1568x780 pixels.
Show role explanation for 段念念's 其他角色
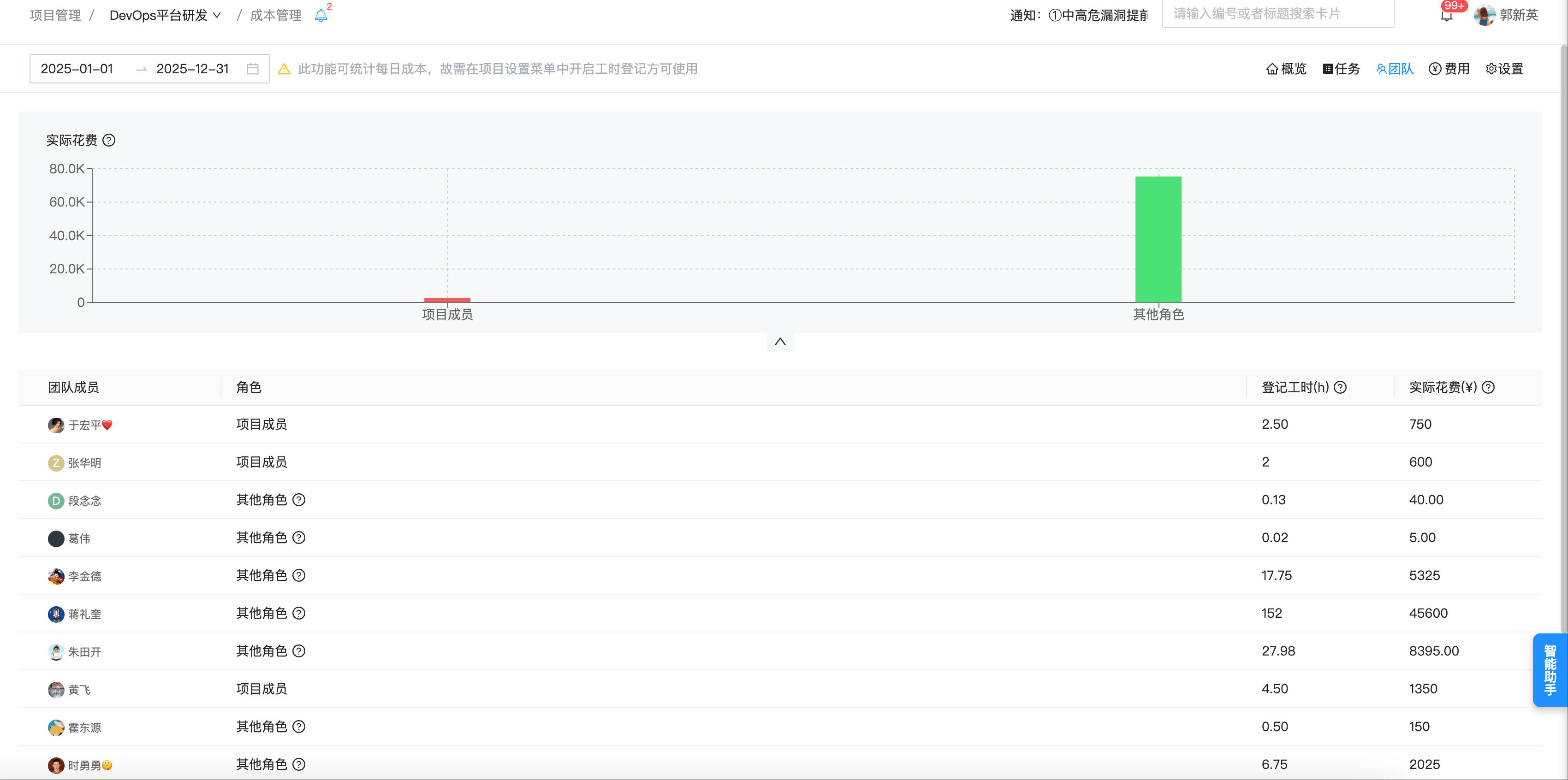pyautogui.click(x=299, y=500)
